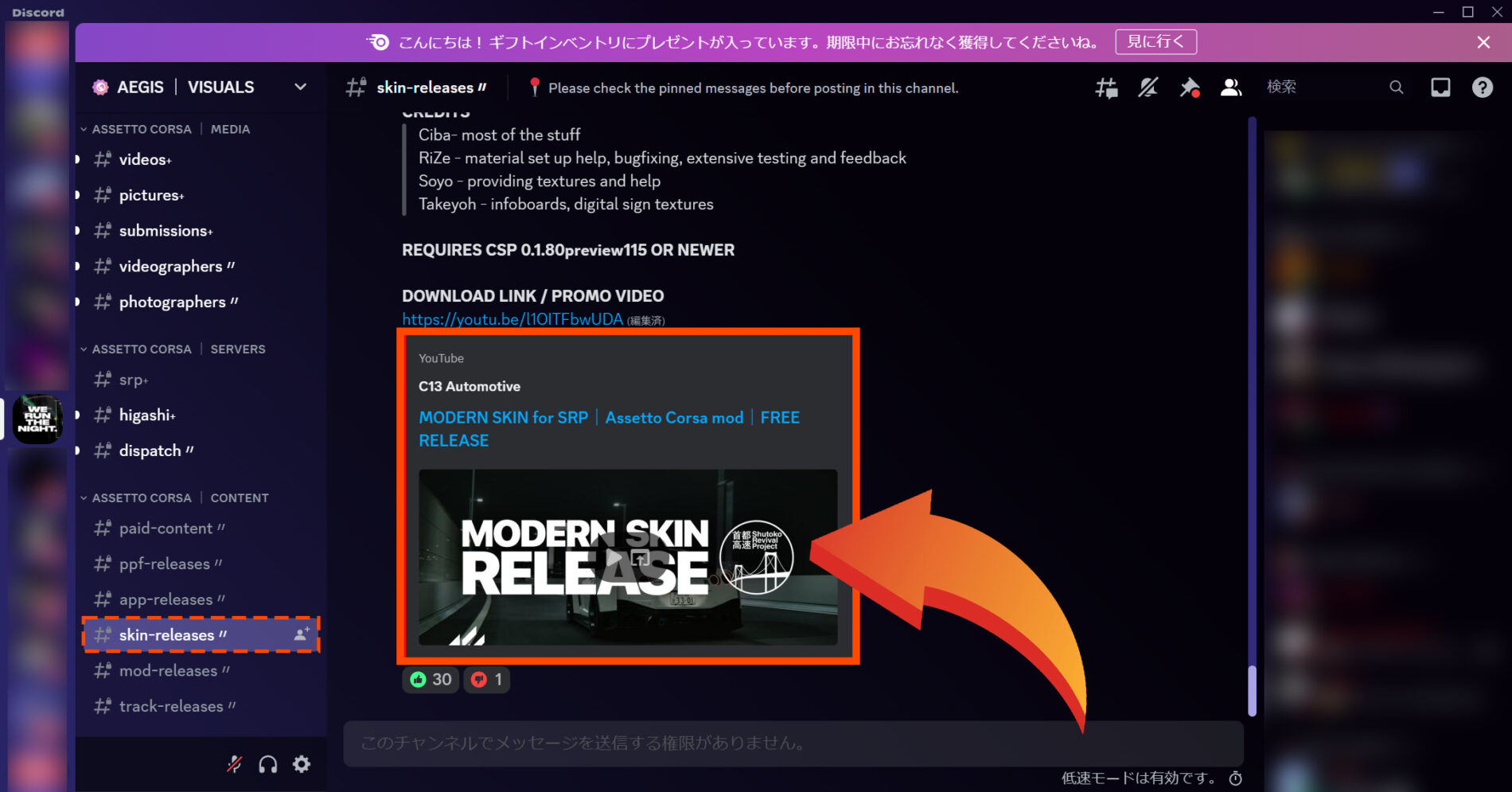Click REQUIRES CSP 0.1.80preview115 text
Viewport: 1512px width, 792px height.
(568, 250)
